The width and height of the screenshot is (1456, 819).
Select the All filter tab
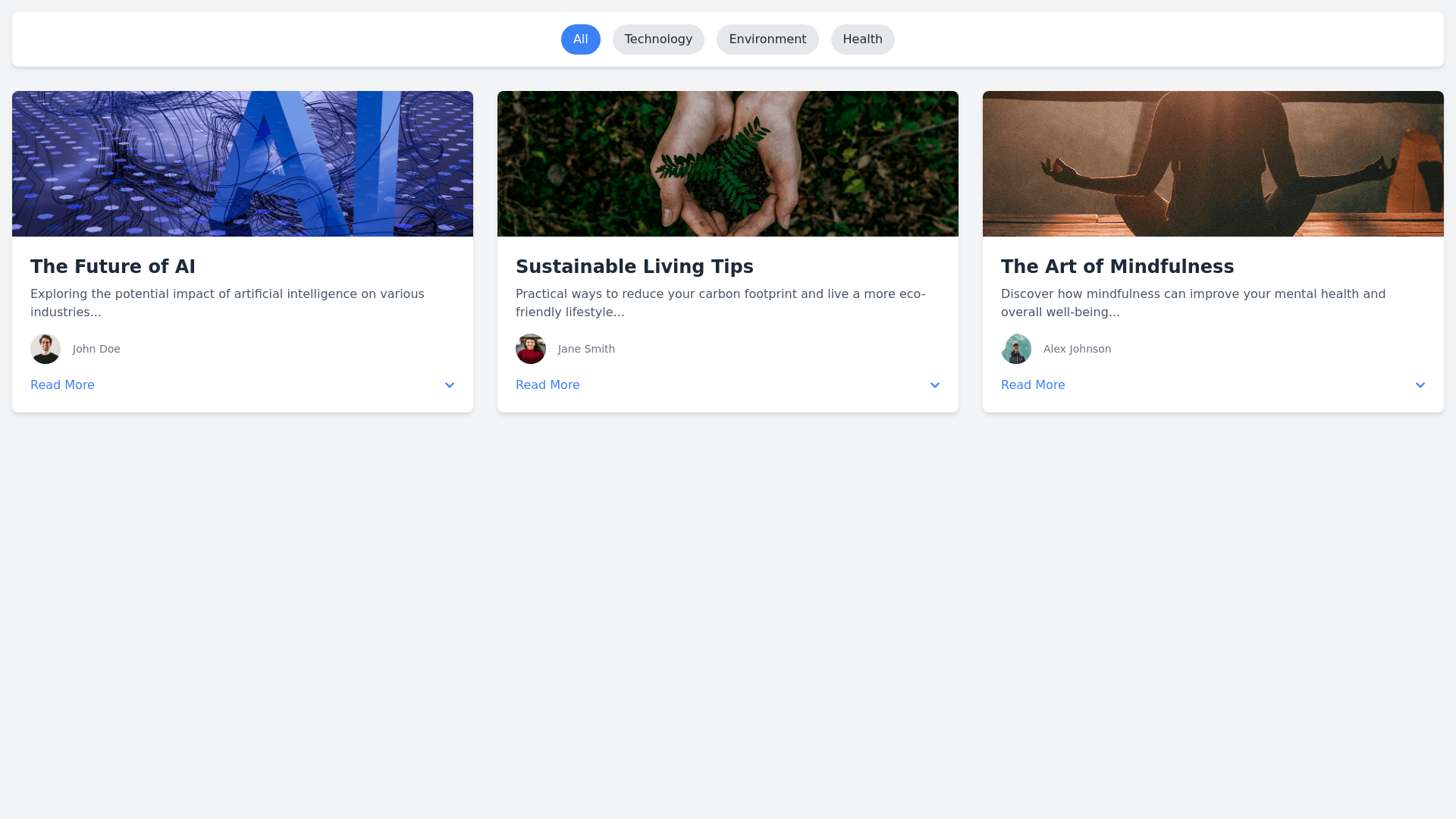coord(581,39)
